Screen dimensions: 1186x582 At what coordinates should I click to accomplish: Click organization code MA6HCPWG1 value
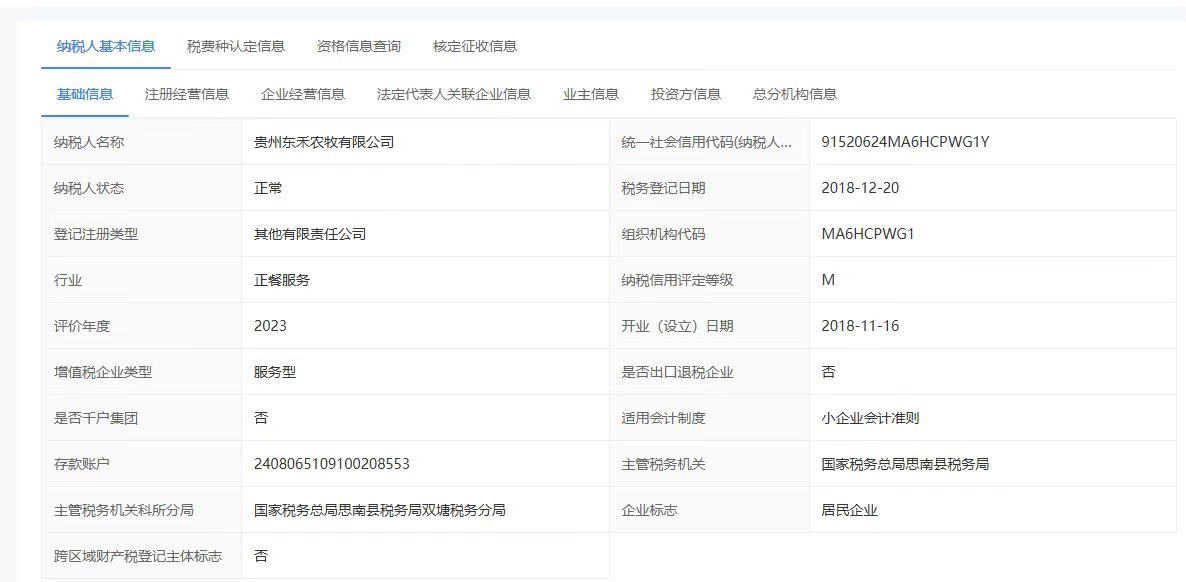[868, 234]
